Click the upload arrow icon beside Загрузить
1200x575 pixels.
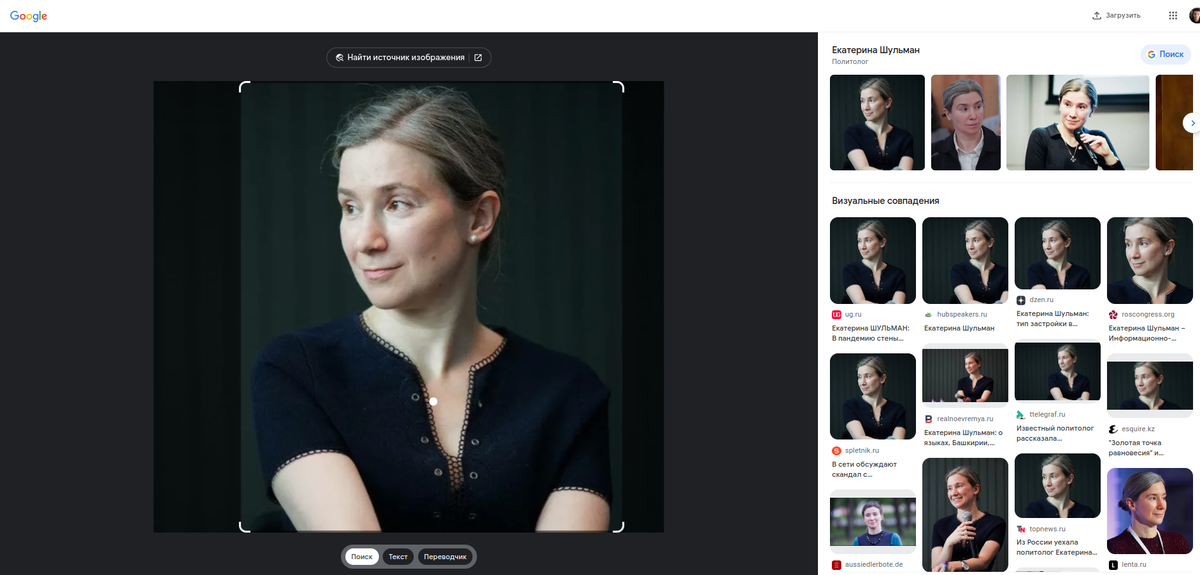[1097, 15]
